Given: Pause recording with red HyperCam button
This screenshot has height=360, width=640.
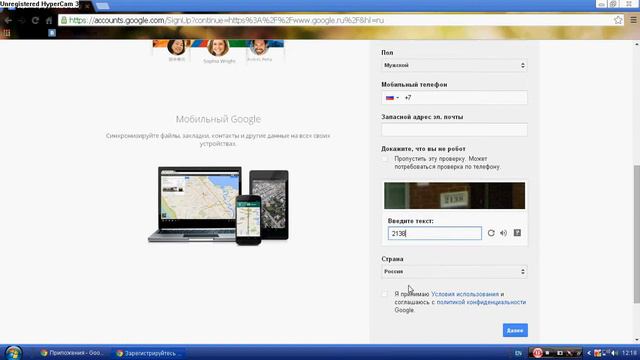Looking at the screenshot, I should point(537,353).
